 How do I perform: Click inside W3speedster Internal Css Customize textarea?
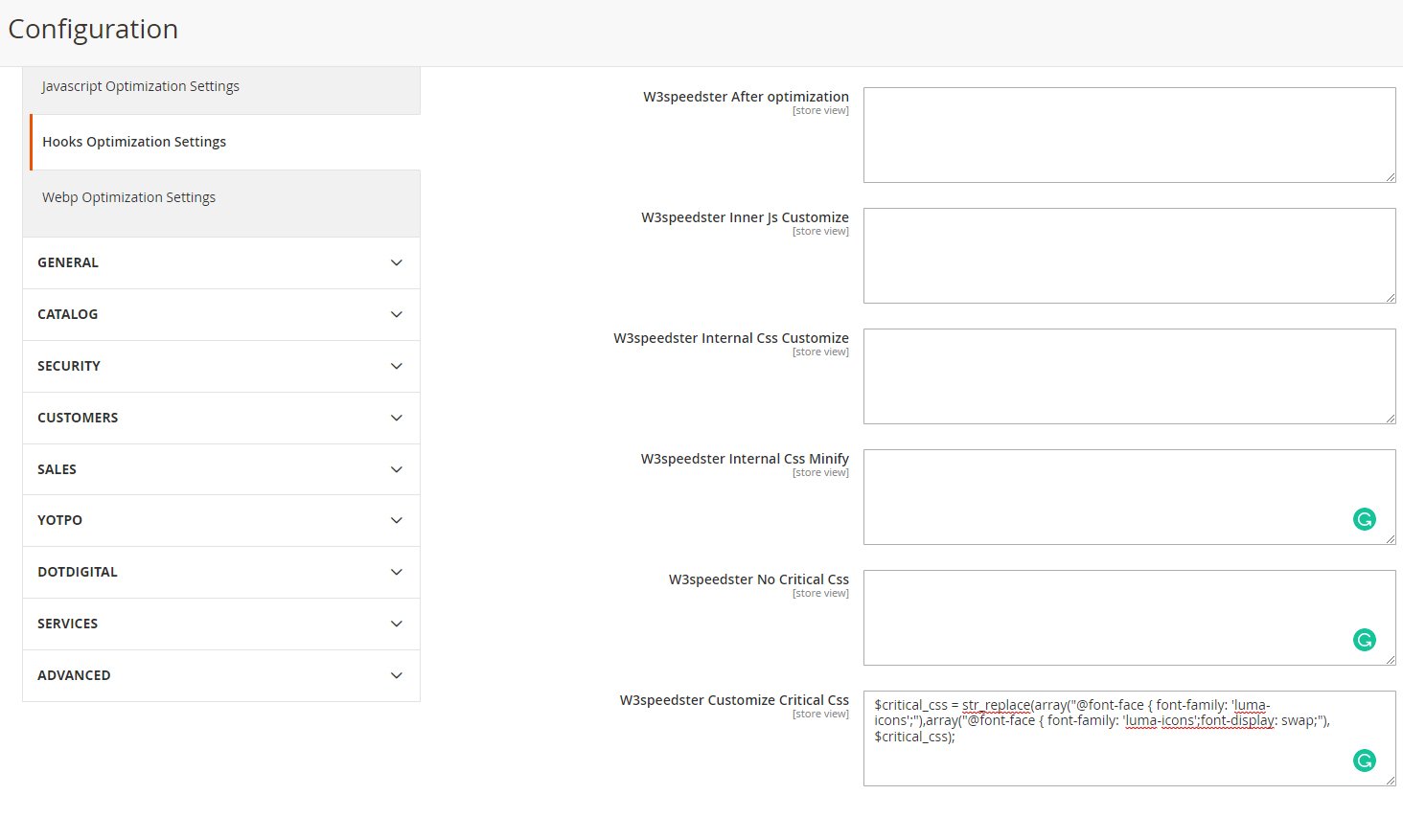coord(1128,376)
